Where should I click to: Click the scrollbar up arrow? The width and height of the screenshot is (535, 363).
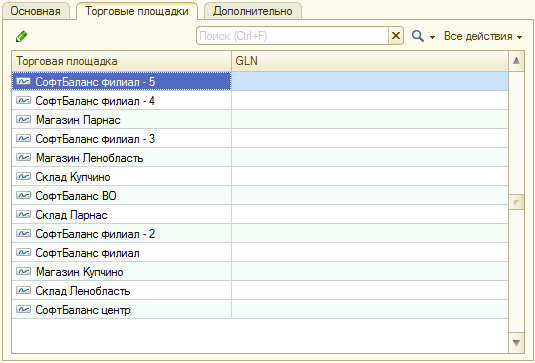(516, 61)
